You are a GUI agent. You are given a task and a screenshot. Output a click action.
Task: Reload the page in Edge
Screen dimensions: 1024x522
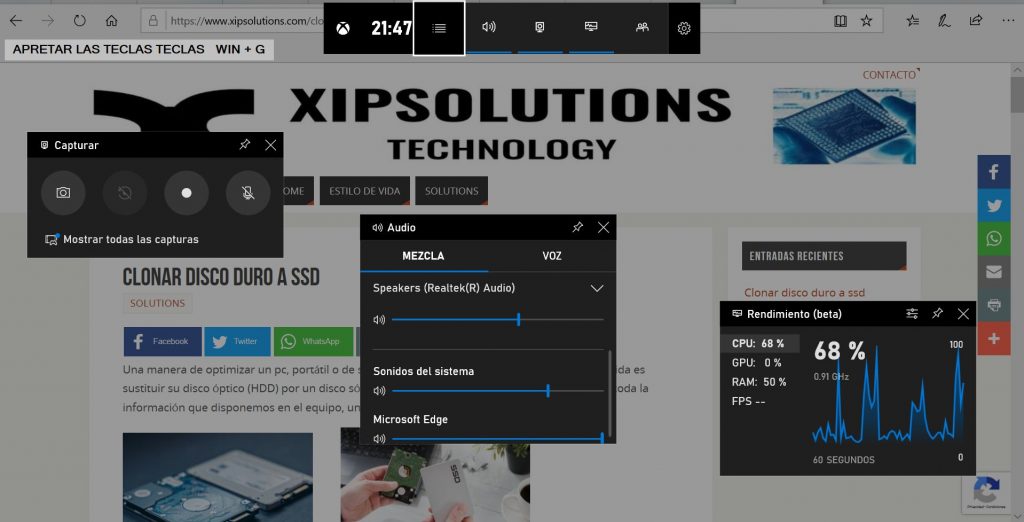pos(80,21)
